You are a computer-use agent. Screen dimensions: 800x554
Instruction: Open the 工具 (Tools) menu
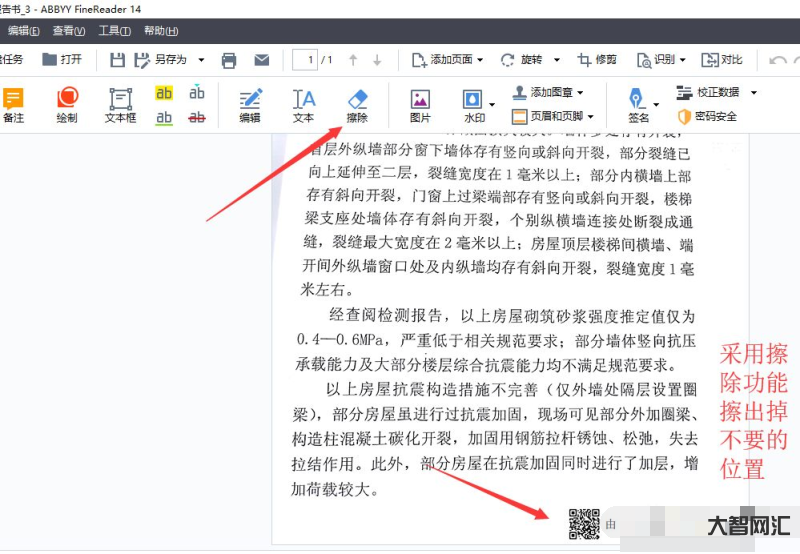[114, 31]
